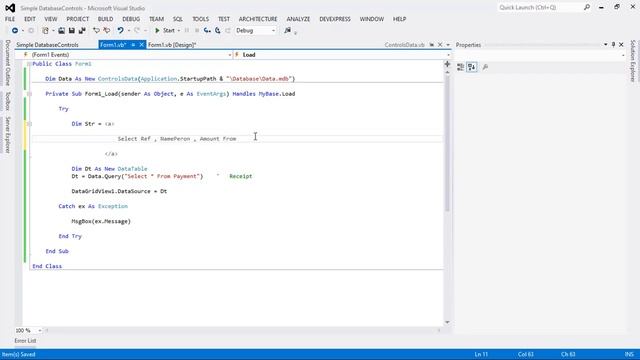Click the Comment selection toolbar icon

[96, 31]
